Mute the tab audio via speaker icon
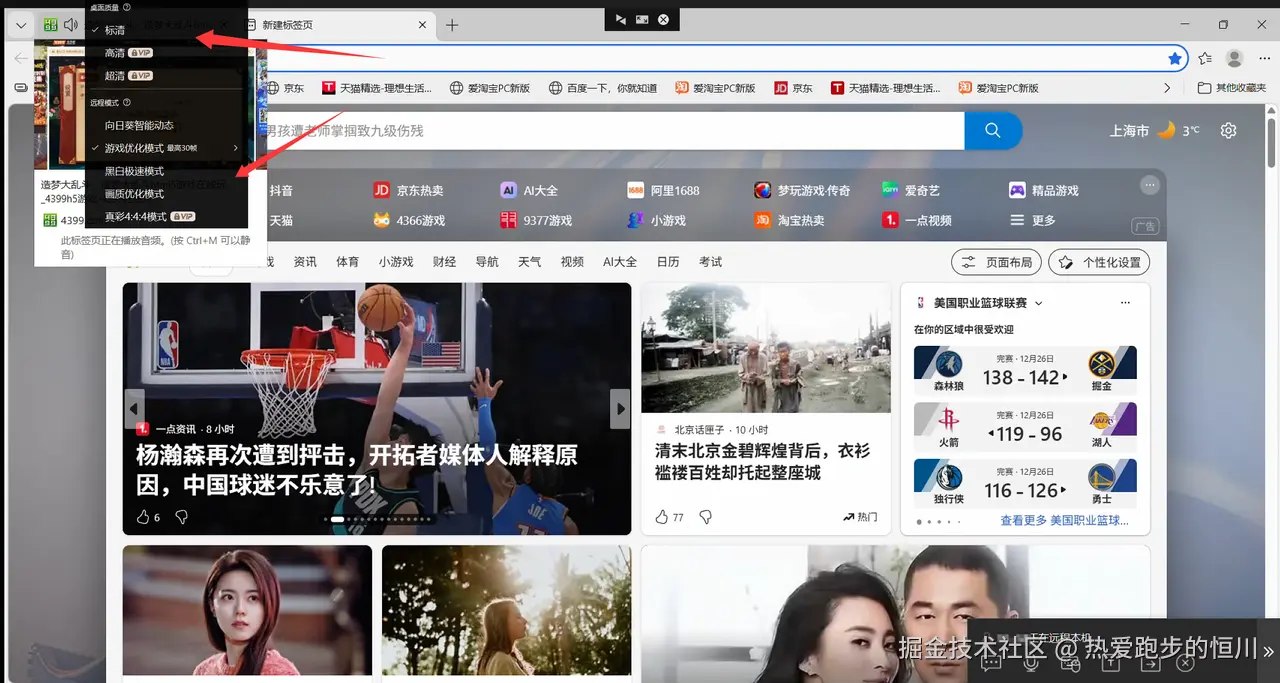The height and width of the screenshot is (683, 1280). (x=69, y=24)
